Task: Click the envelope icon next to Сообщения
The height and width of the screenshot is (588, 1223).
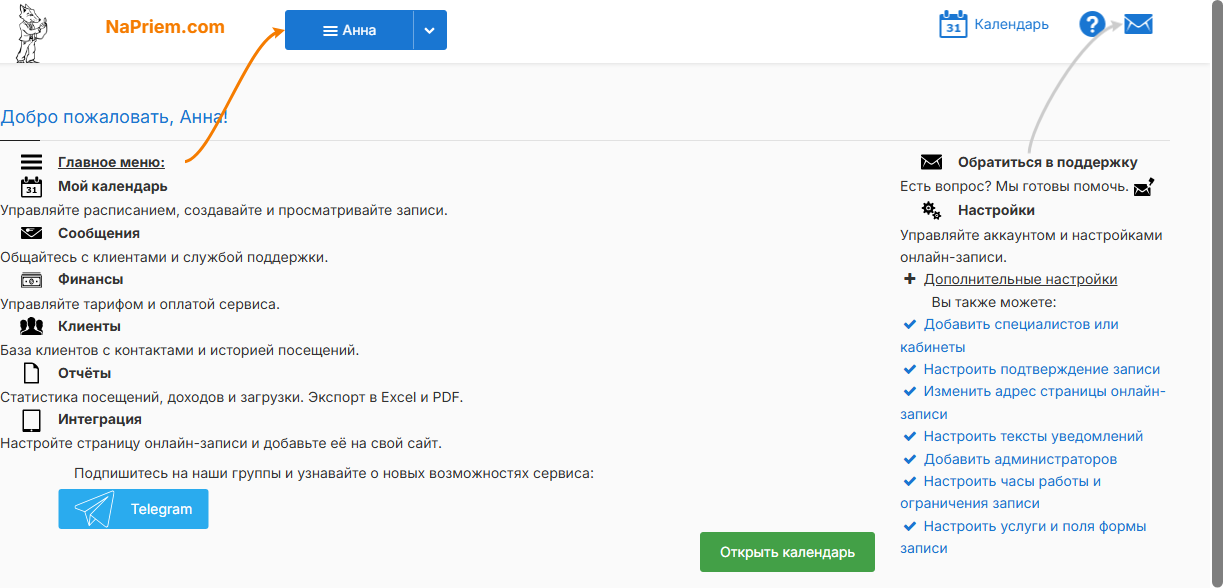Action: click(x=31, y=233)
